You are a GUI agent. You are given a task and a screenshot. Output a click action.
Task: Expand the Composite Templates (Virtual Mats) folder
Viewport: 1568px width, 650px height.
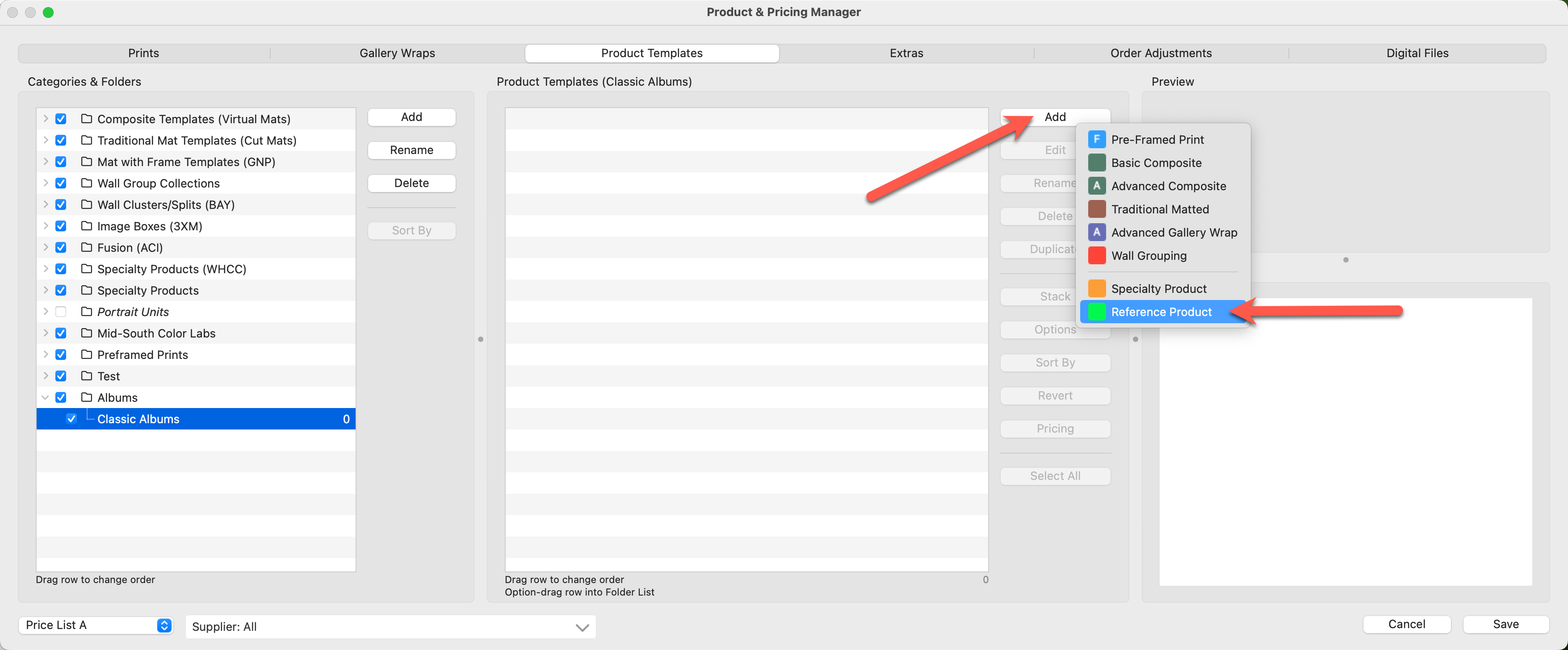pos(45,119)
